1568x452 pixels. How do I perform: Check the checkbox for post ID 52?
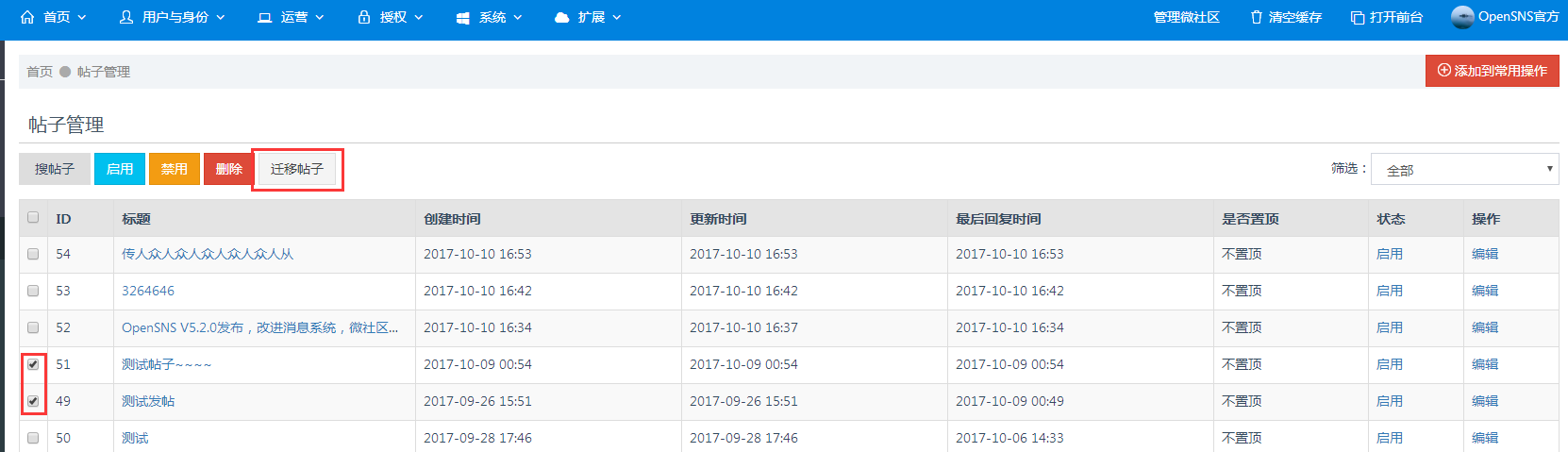(x=33, y=327)
